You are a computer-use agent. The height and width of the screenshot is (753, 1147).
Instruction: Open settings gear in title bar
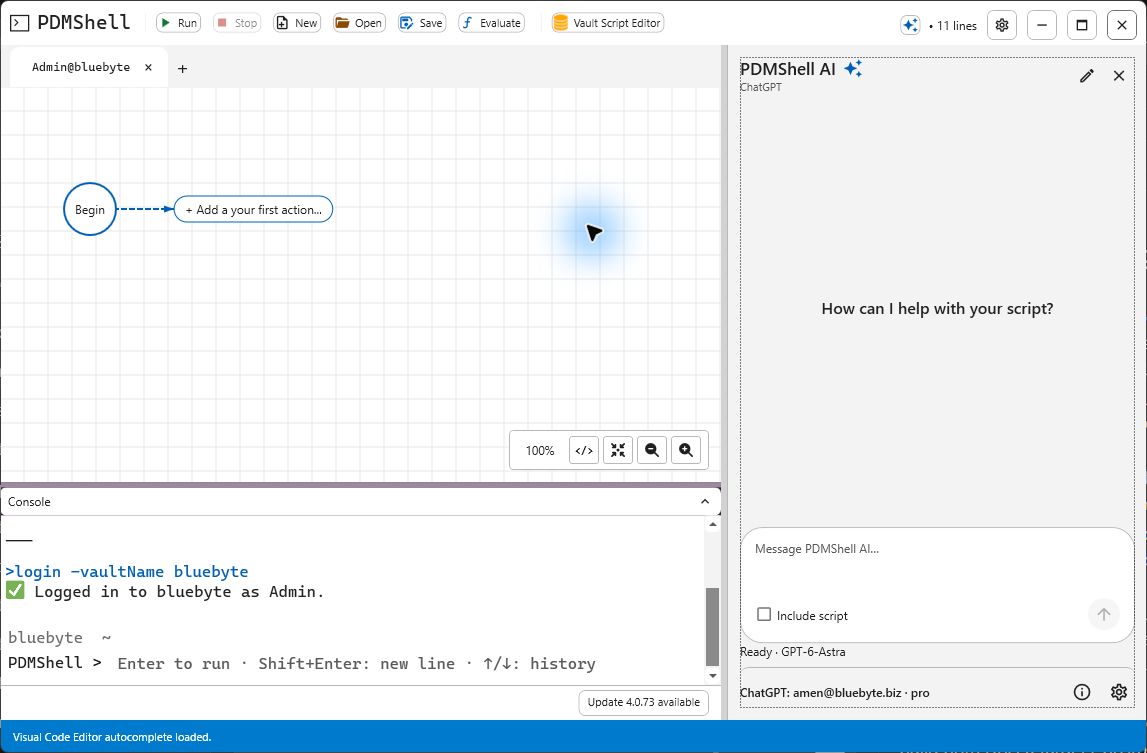click(1002, 25)
